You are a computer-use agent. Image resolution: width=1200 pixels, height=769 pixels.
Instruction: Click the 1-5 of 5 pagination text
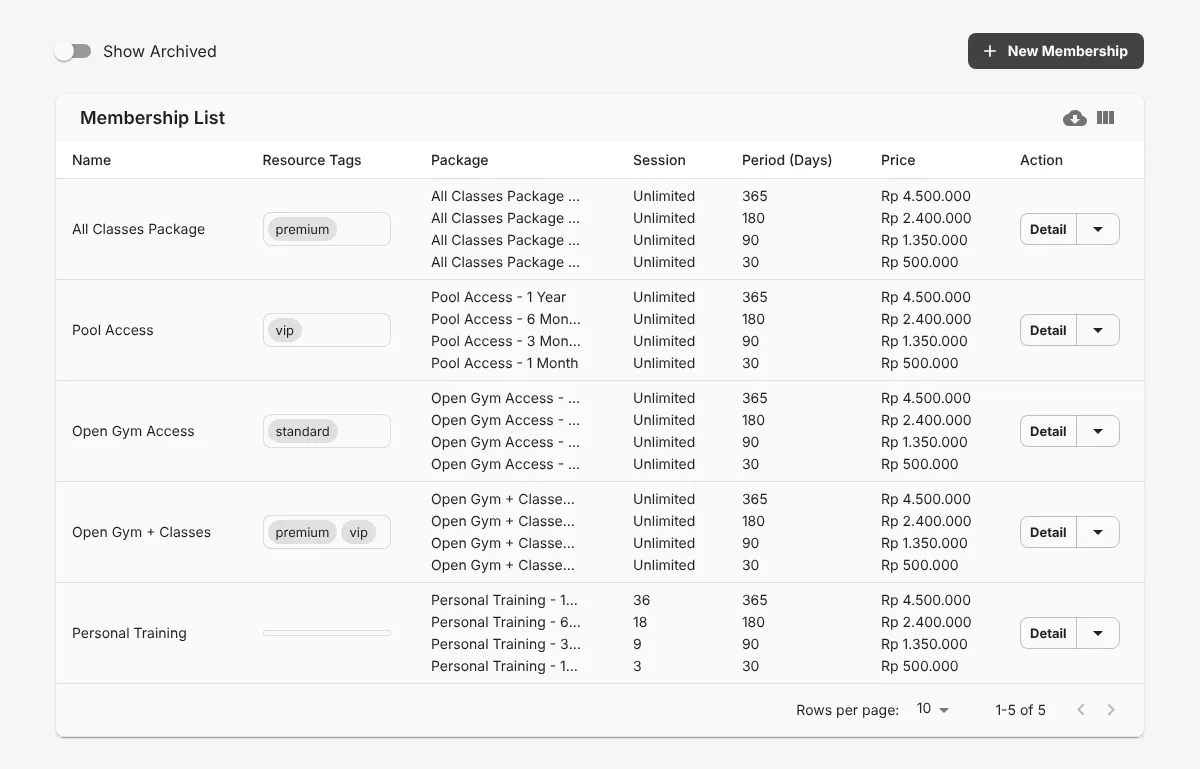point(1020,710)
